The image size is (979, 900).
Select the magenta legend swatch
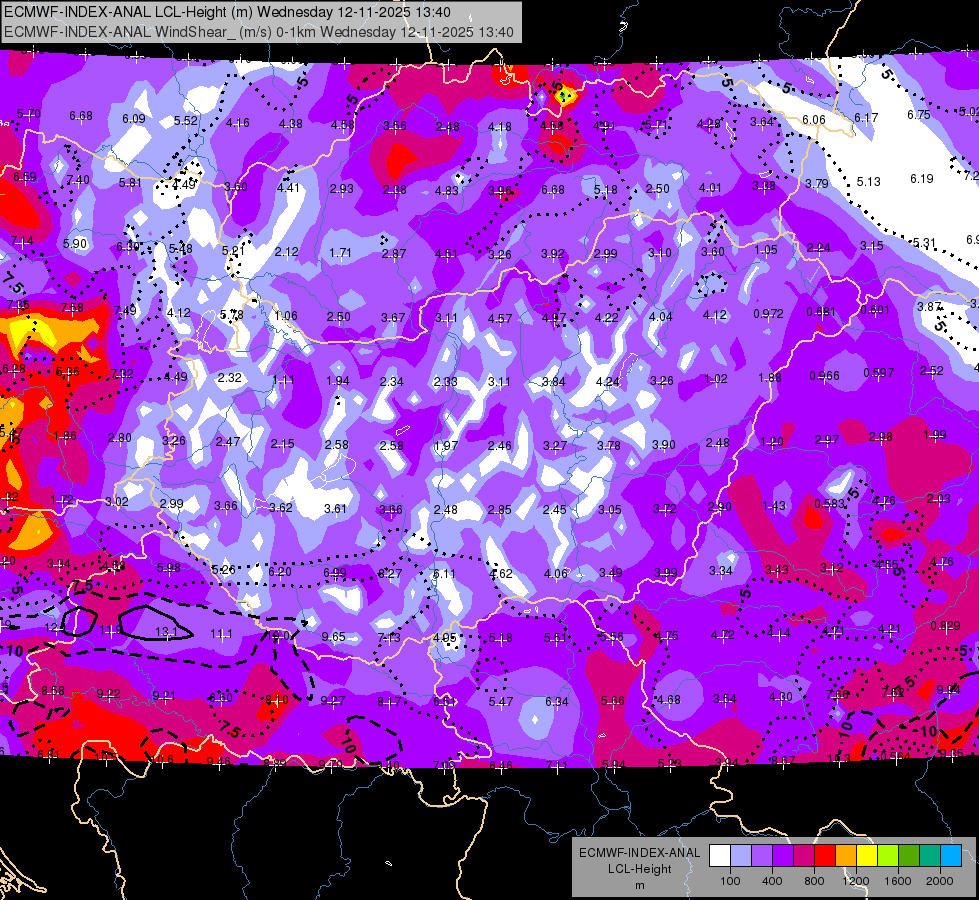[804, 856]
